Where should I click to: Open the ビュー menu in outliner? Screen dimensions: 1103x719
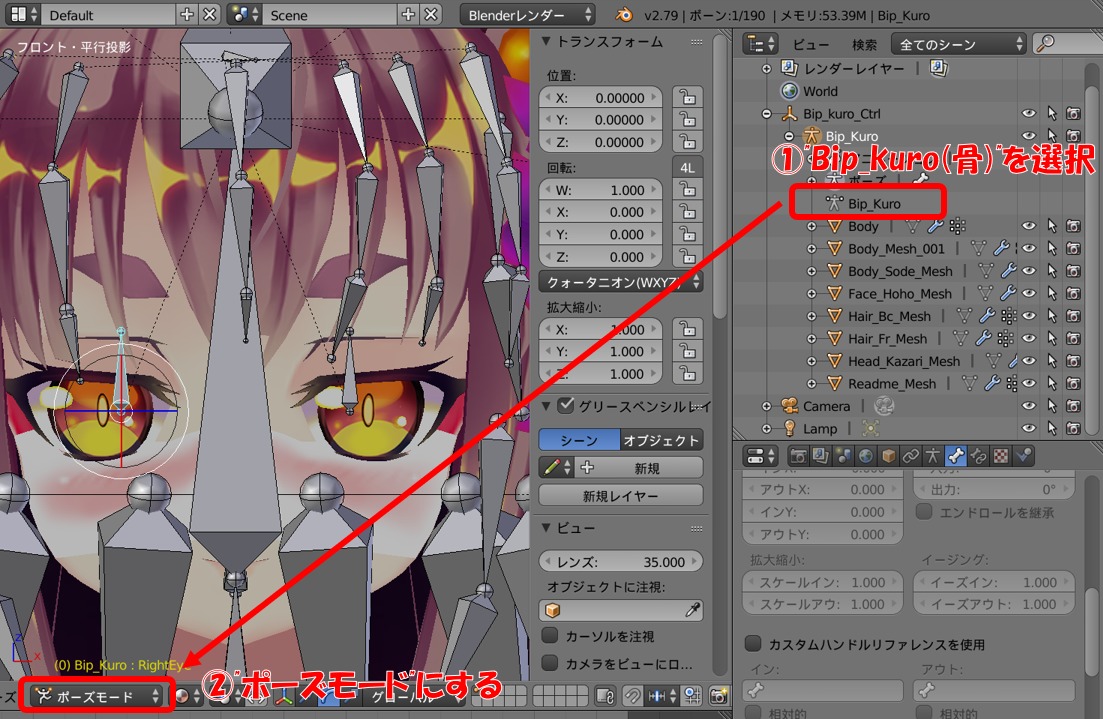click(x=811, y=44)
